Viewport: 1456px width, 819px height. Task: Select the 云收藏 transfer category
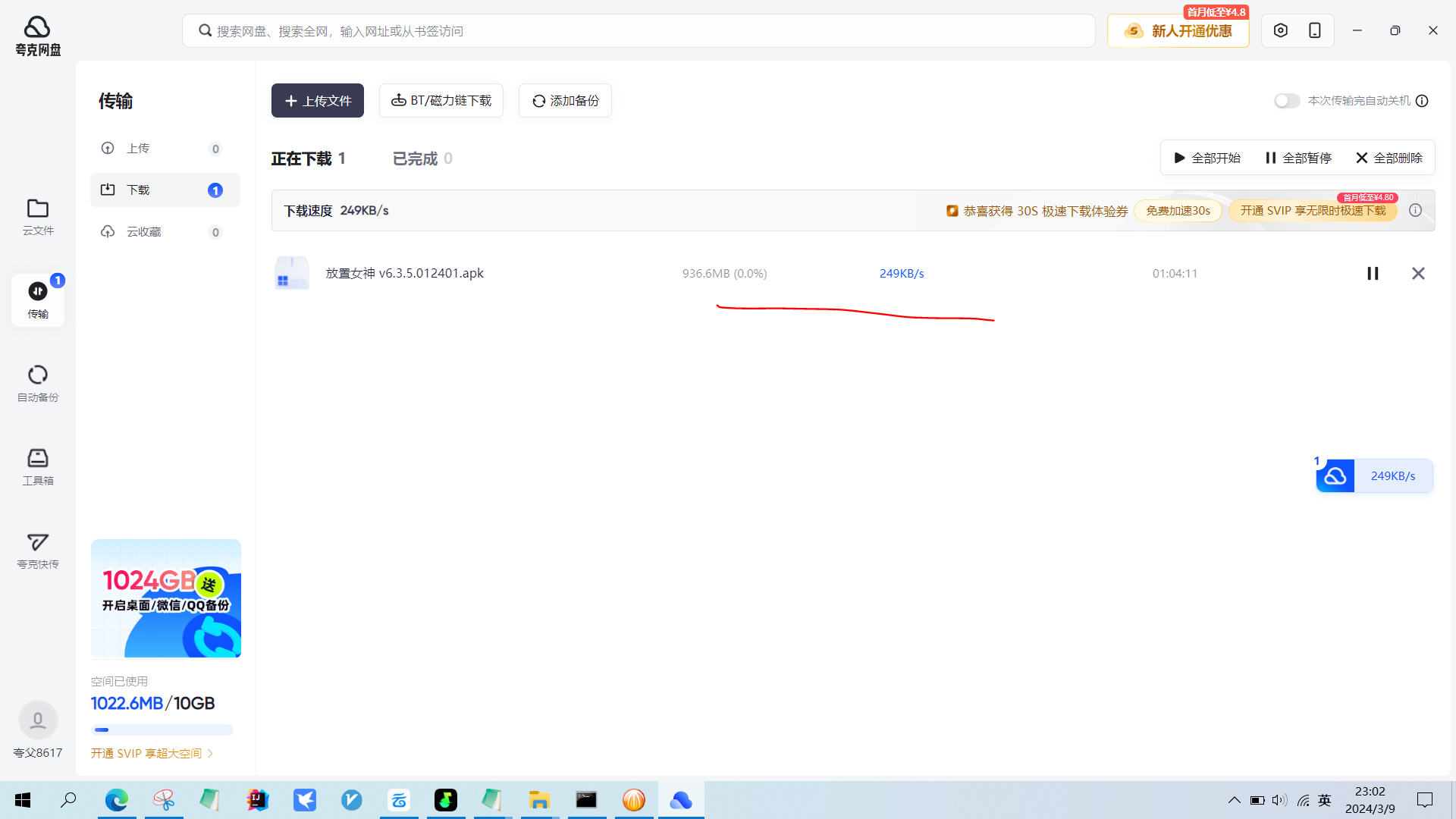tap(165, 231)
